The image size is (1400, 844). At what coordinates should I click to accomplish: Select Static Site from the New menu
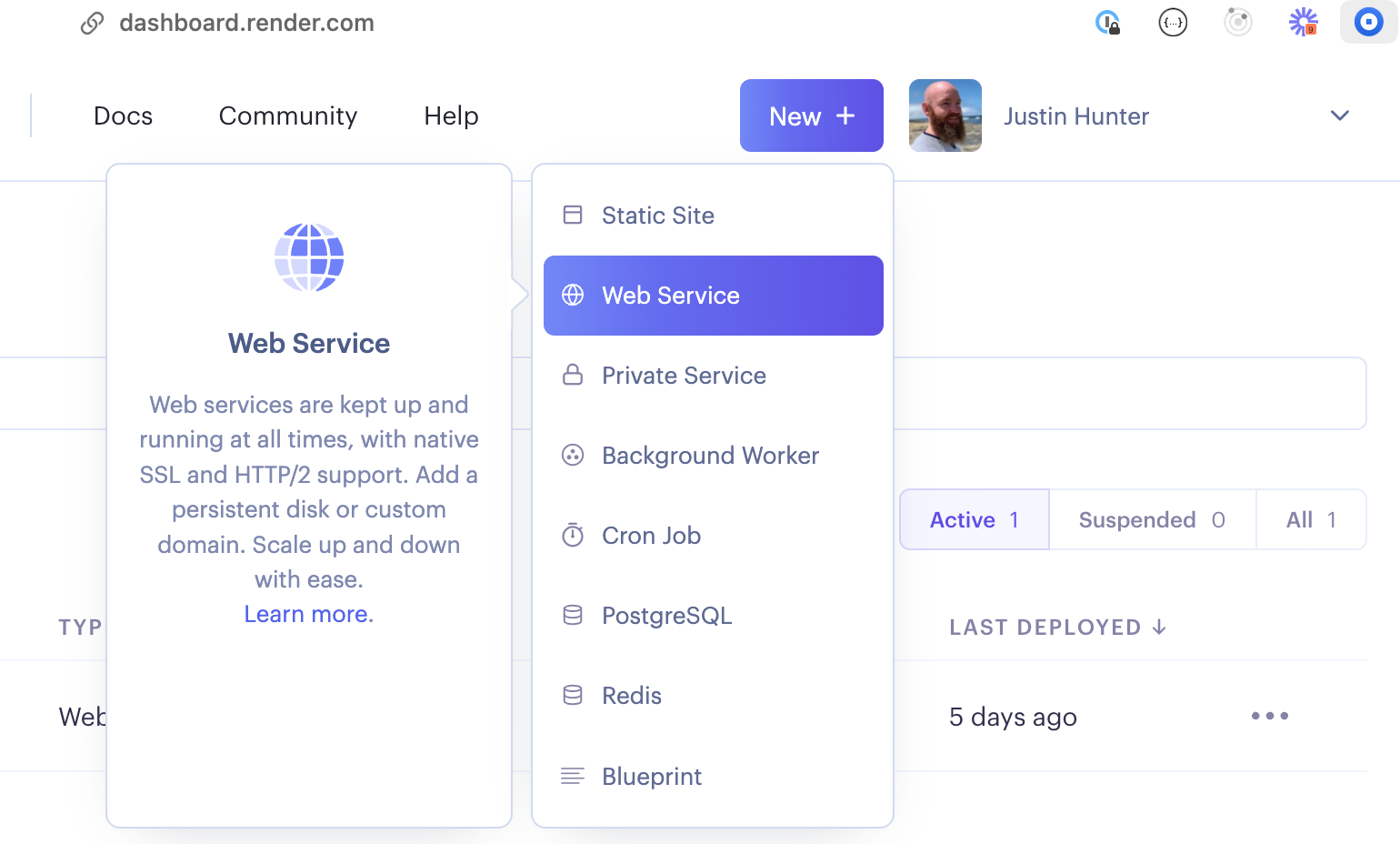[x=714, y=216]
